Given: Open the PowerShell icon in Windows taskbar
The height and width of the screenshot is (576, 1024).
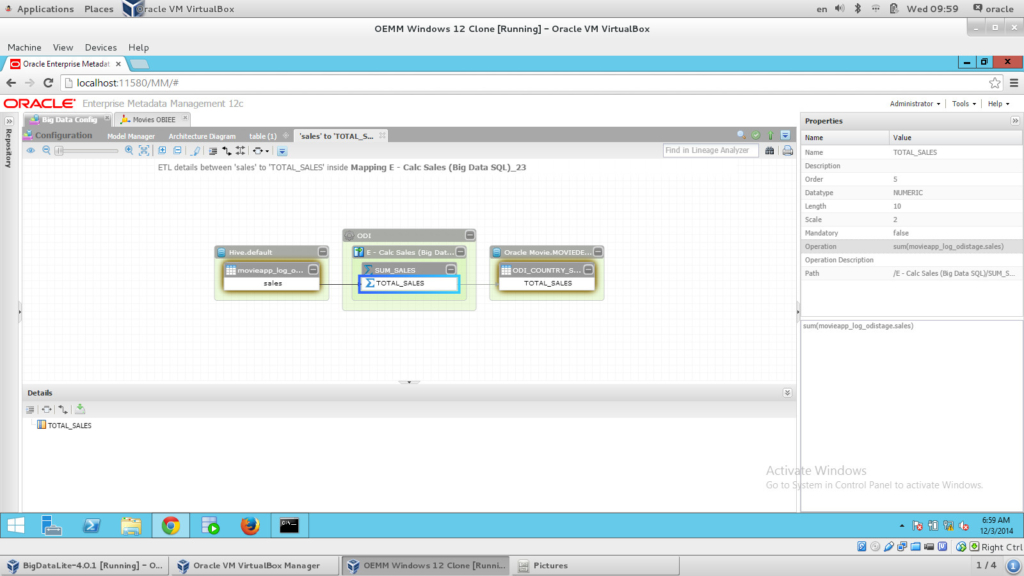Looking at the screenshot, I should pos(91,526).
